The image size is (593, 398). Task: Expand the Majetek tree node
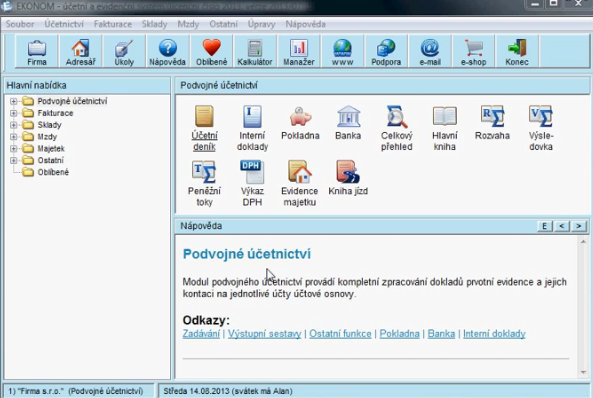pyautogui.click(x=14, y=148)
